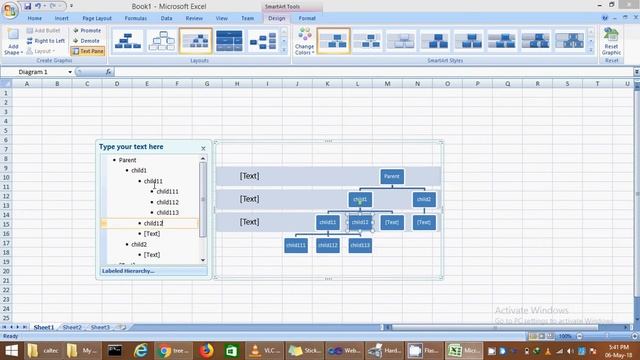
Task: Switch to Sheet3 tab
Action: pos(100,327)
